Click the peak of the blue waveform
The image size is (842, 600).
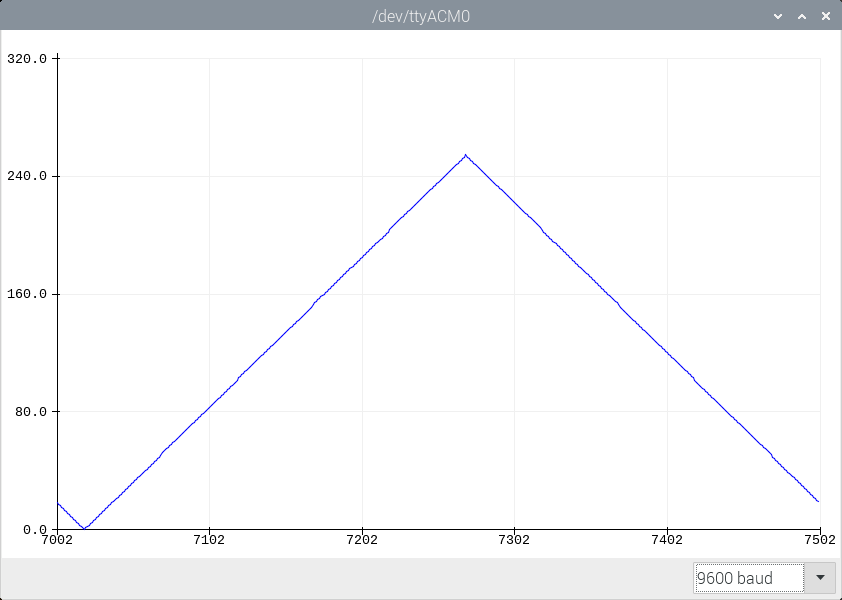[465, 155]
